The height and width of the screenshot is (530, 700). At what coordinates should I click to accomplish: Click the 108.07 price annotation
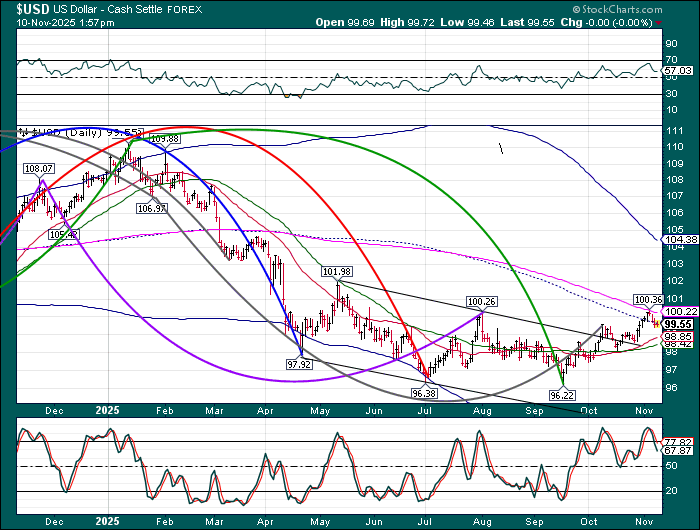click(38, 169)
